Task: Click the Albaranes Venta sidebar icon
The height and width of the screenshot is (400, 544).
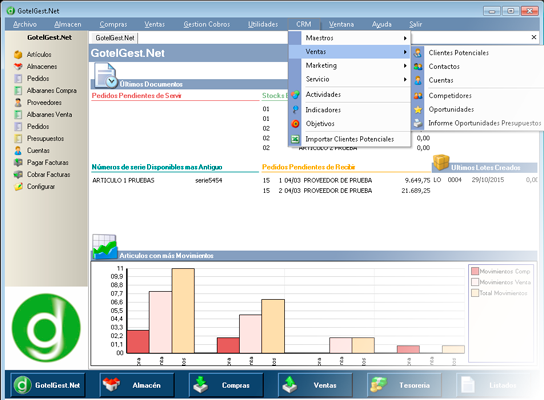Action: [x=18, y=114]
